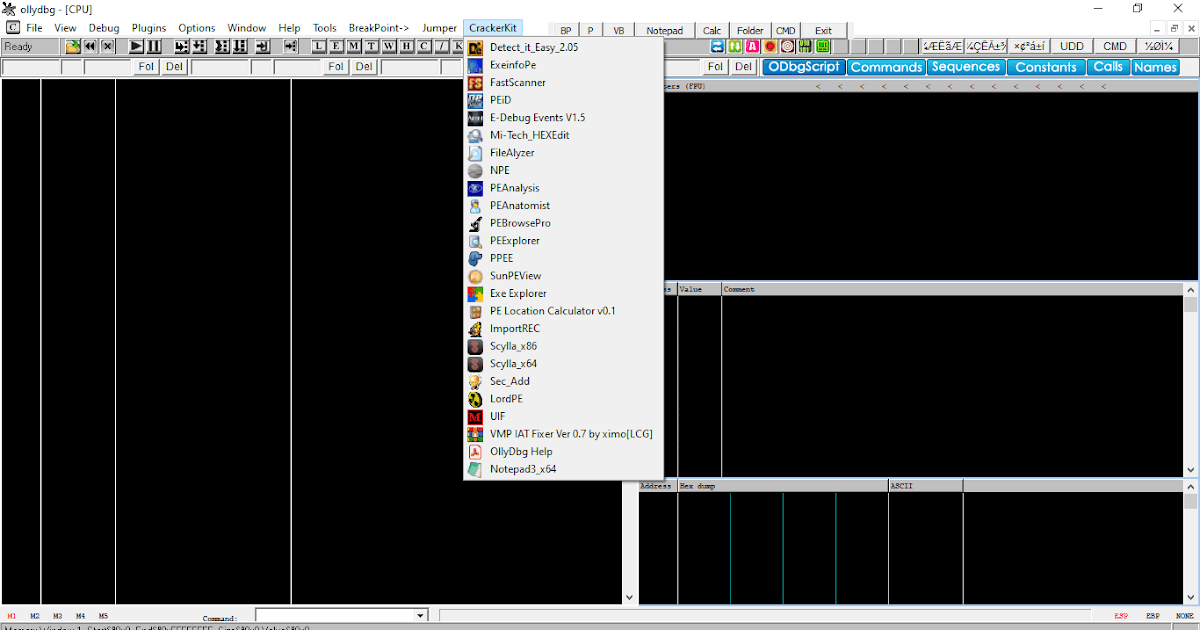Open PEAnalysis tool

pos(563,188)
